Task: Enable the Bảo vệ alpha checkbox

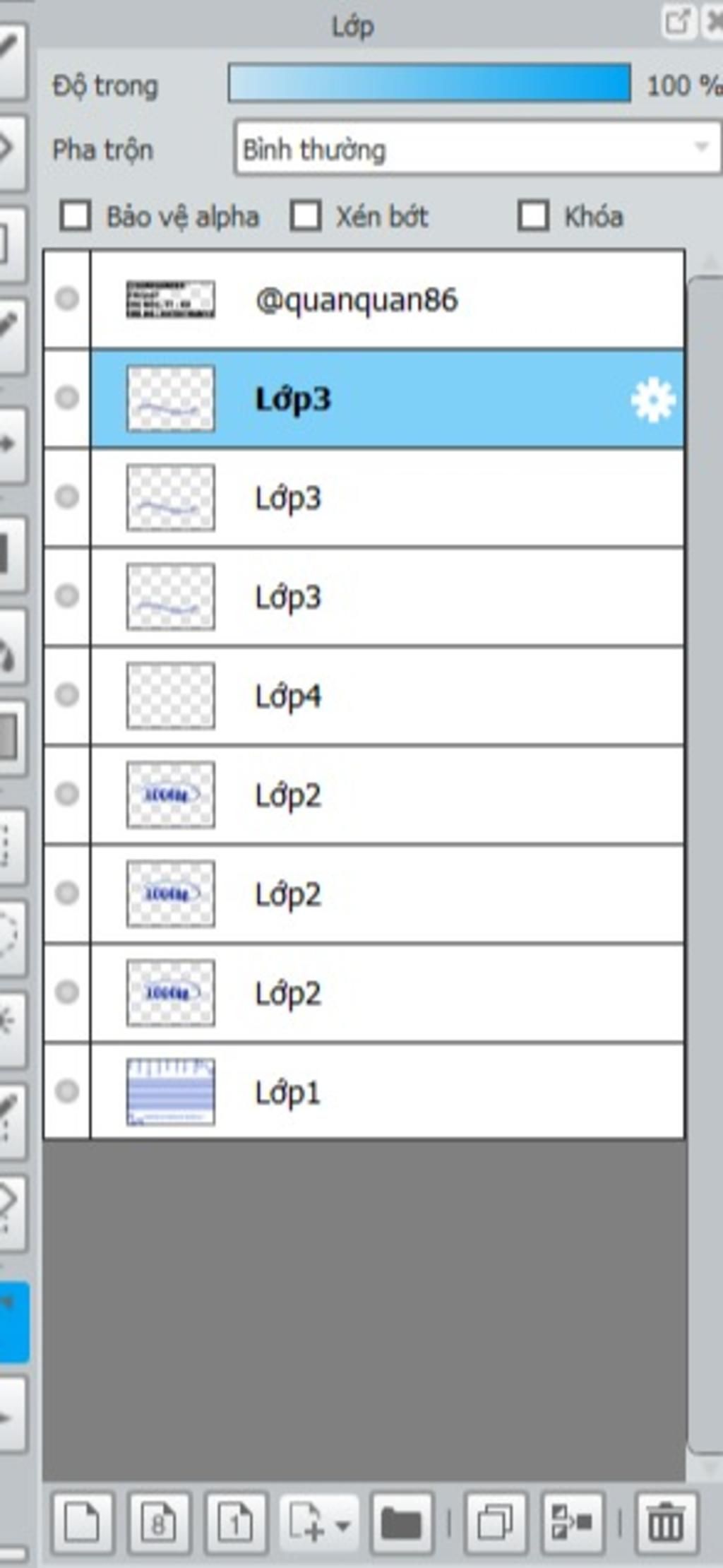Action: (75, 216)
